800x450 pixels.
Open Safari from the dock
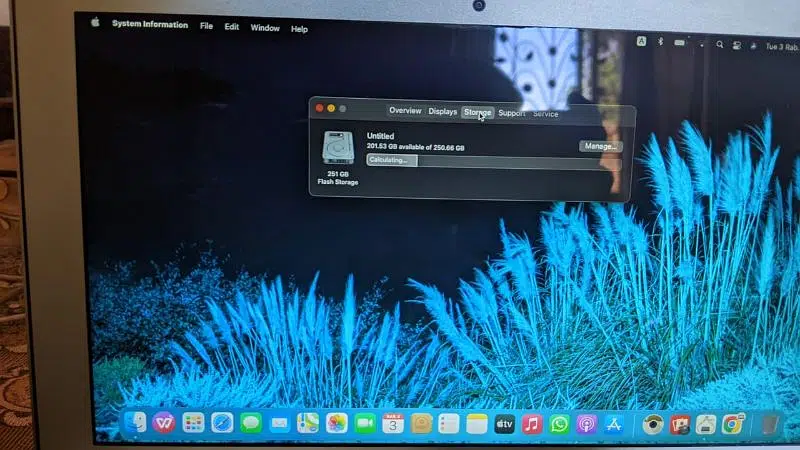(222, 423)
